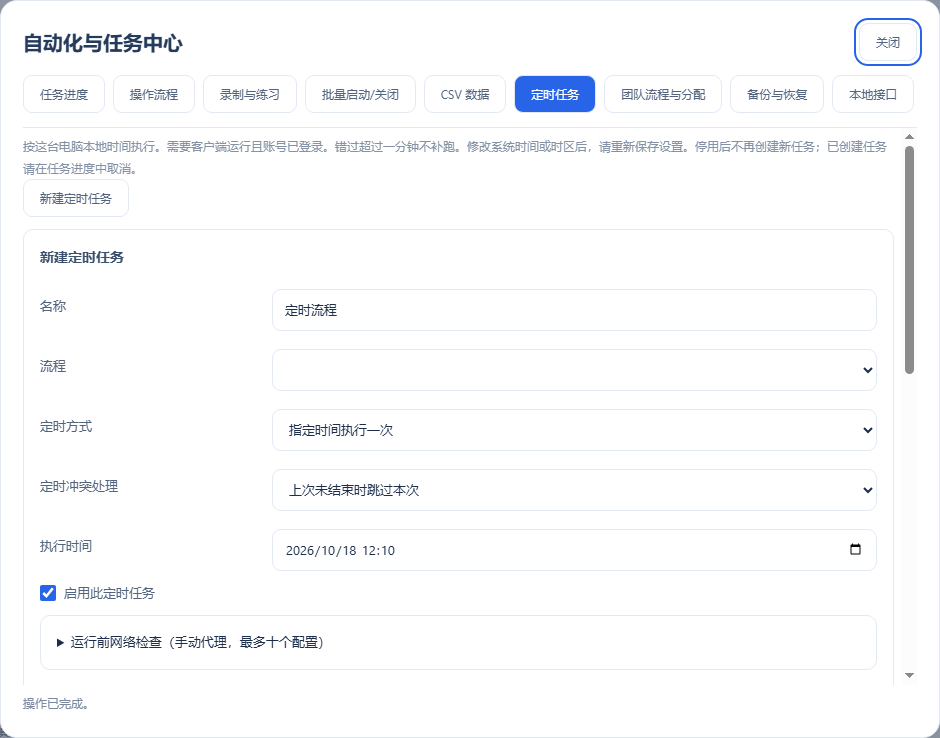Viewport: 940px width, 738px height.
Task: Open the 录制与练习 tab
Action: [249, 94]
